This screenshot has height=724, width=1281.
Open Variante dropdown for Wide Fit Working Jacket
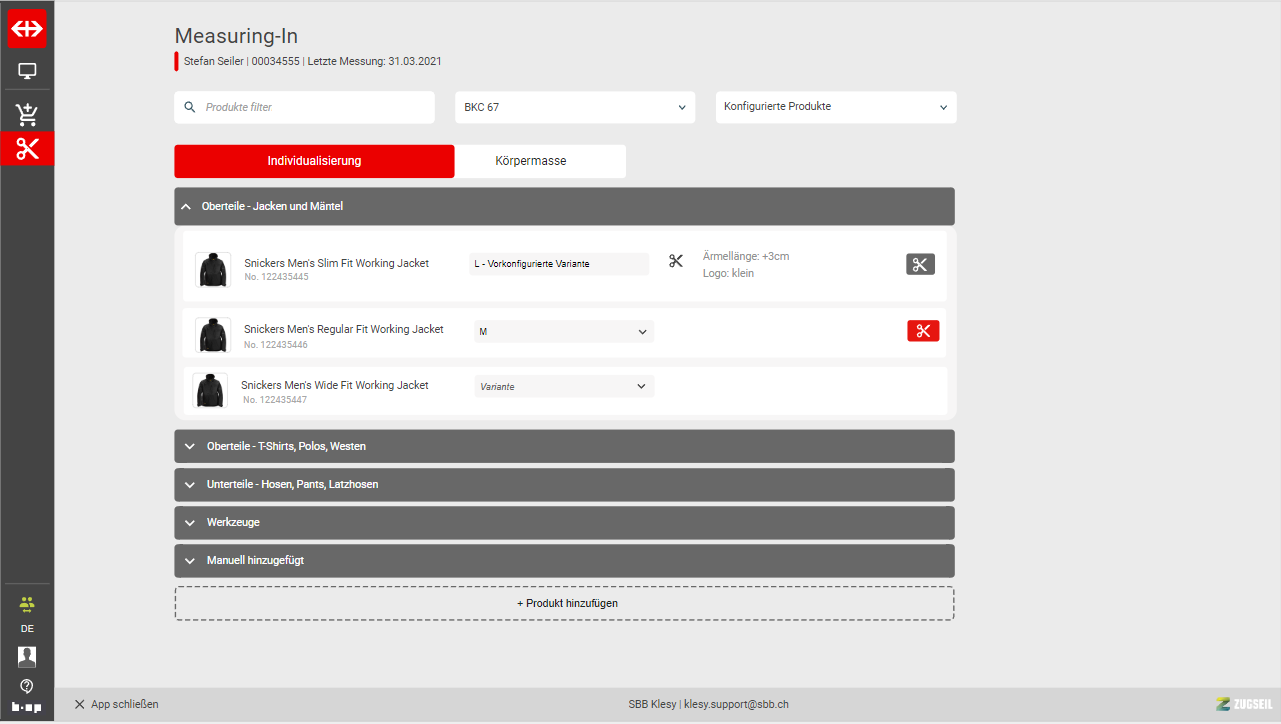point(563,386)
